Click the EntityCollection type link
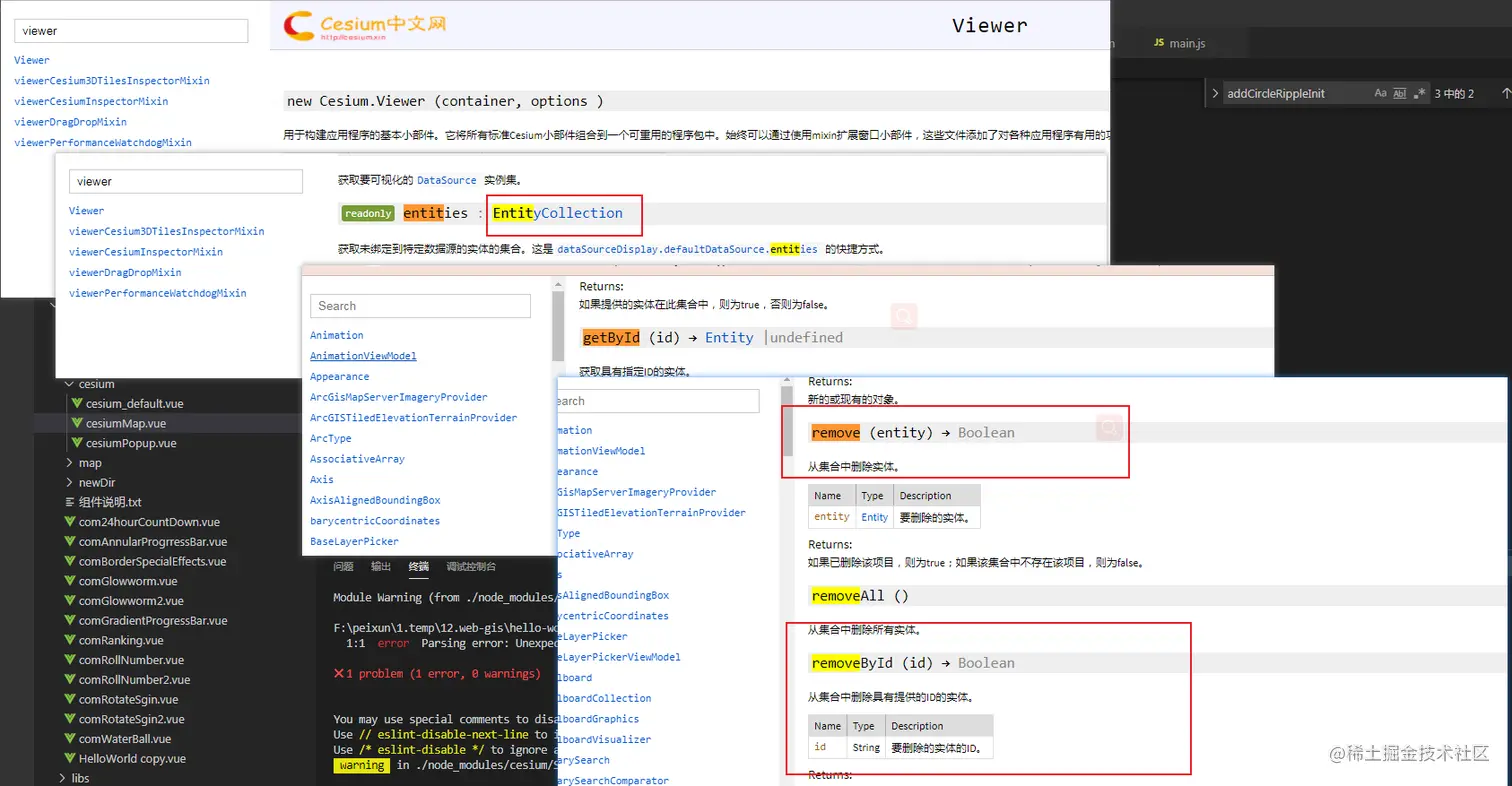1512x786 pixels. (x=558, y=213)
